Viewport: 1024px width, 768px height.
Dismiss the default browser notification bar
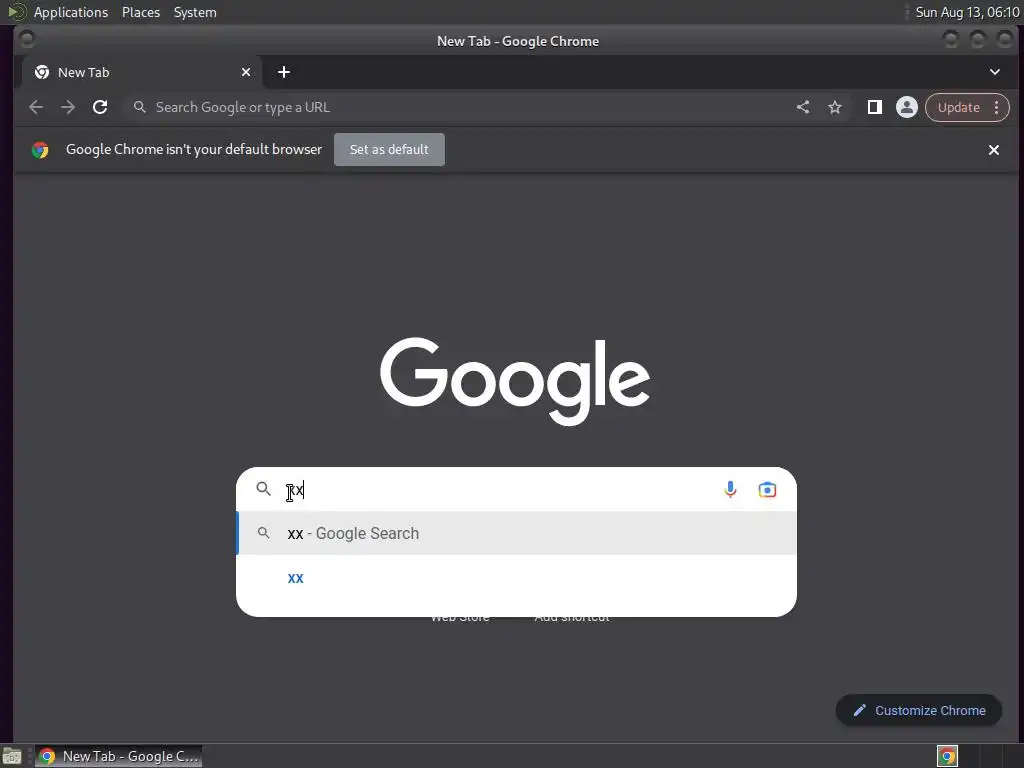click(993, 150)
